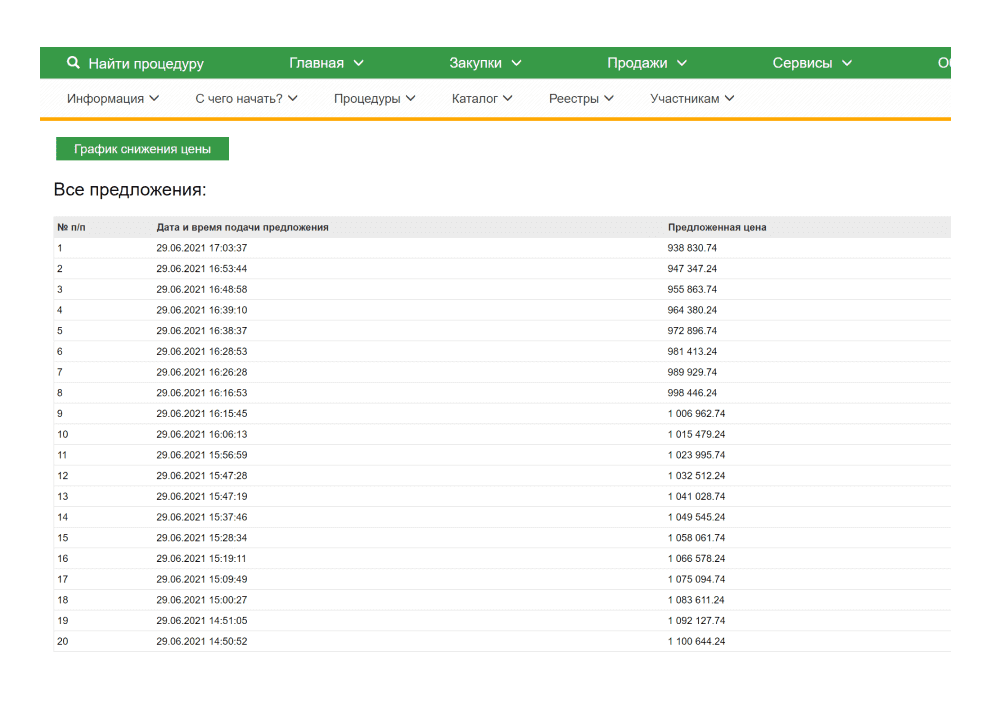Open the С чего начать? submenu
Viewport: 1000px width, 709px height.
coord(246,99)
